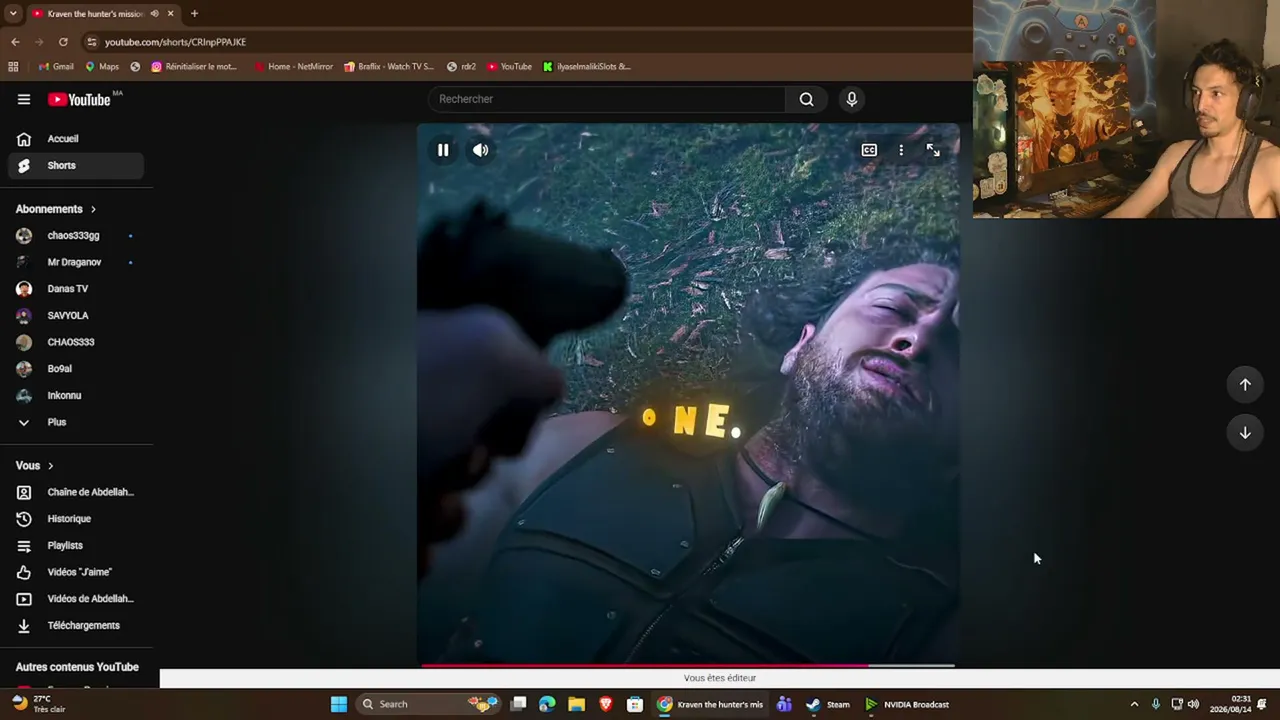Click the taskbar Search box

(428, 704)
